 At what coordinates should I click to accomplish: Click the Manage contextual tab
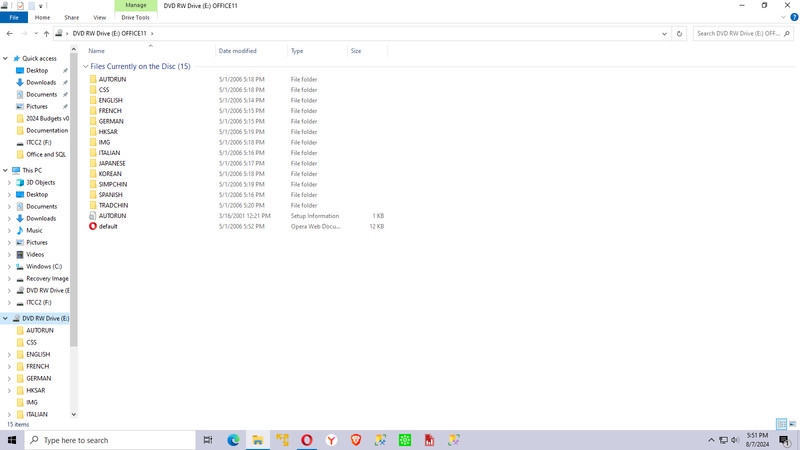[136, 5]
